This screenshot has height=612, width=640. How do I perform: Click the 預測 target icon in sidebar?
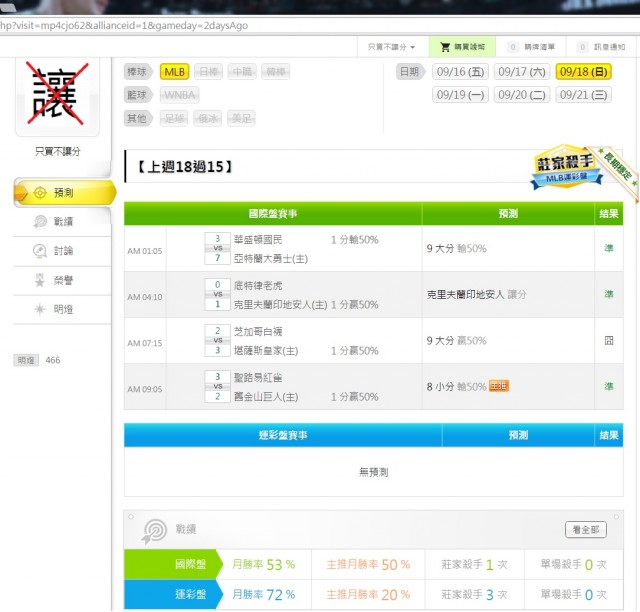tap(40, 192)
